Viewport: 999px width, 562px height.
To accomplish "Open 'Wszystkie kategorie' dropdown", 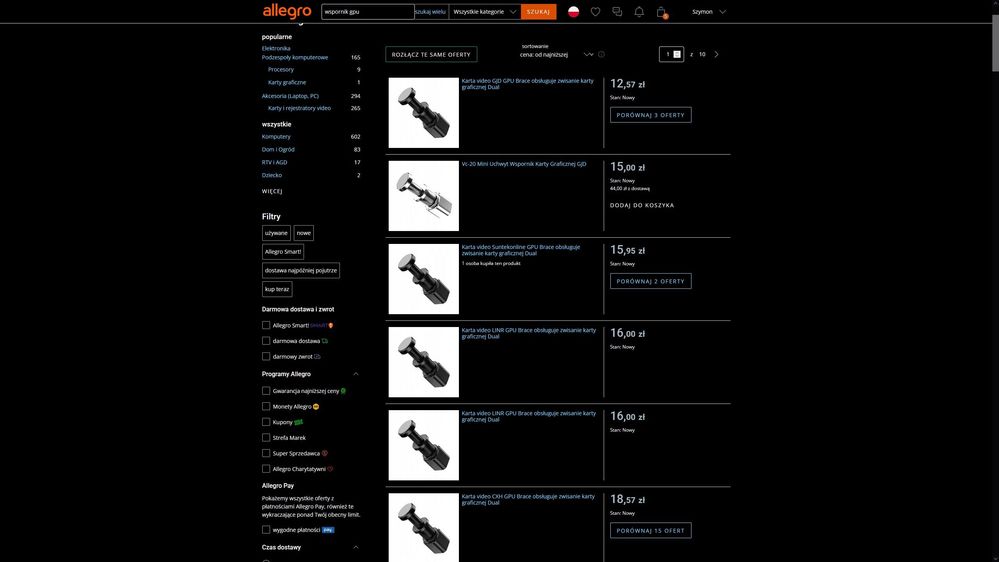I will tap(484, 11).
